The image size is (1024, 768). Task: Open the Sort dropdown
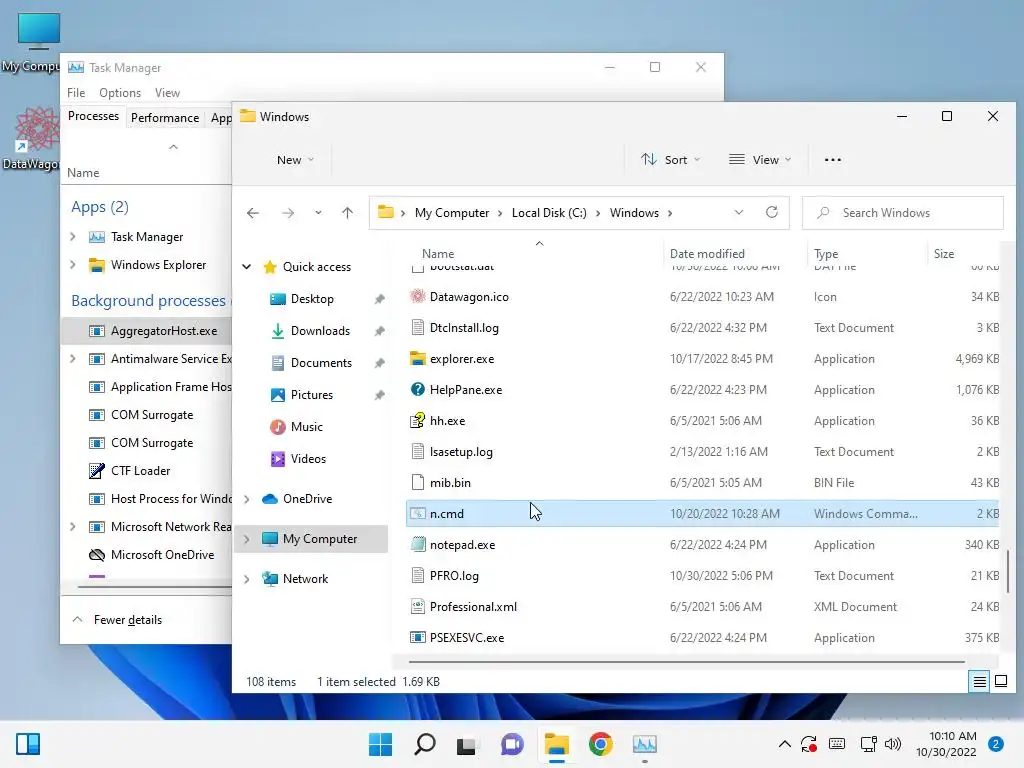pos(670,160)
